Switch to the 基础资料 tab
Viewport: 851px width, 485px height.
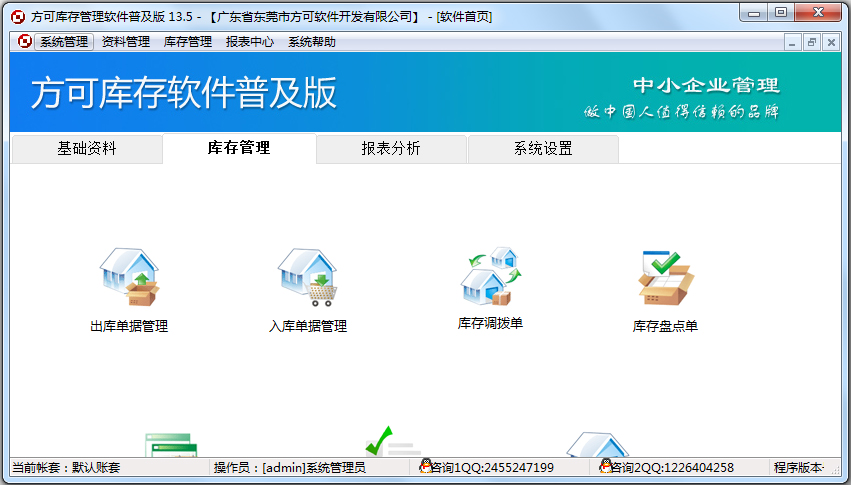pos(86,149)
